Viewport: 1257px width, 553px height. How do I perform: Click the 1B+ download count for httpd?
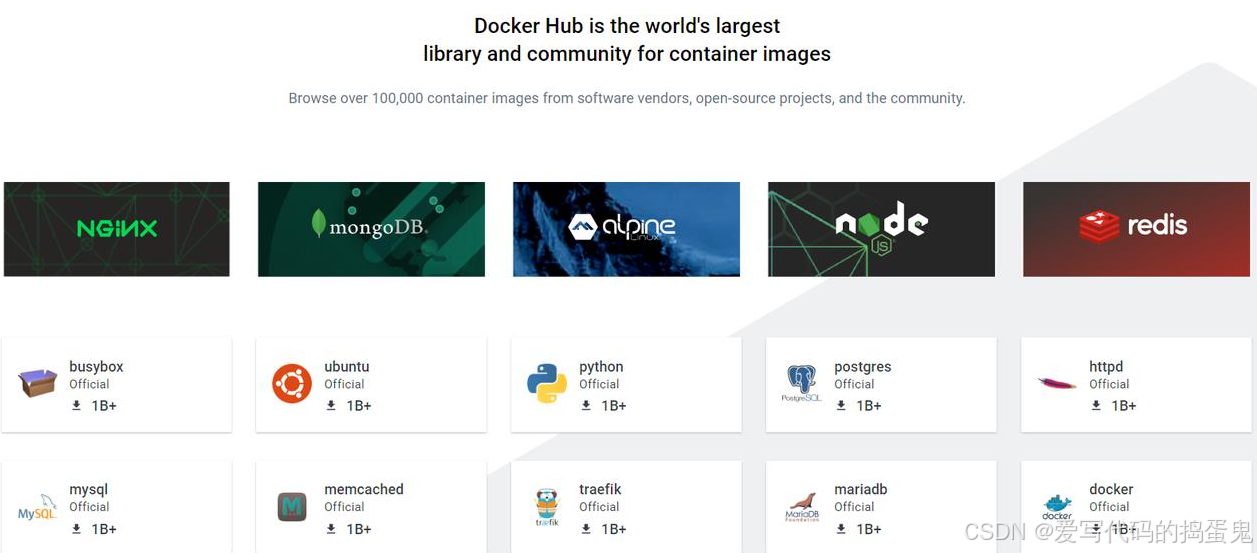coord(1124,406)
